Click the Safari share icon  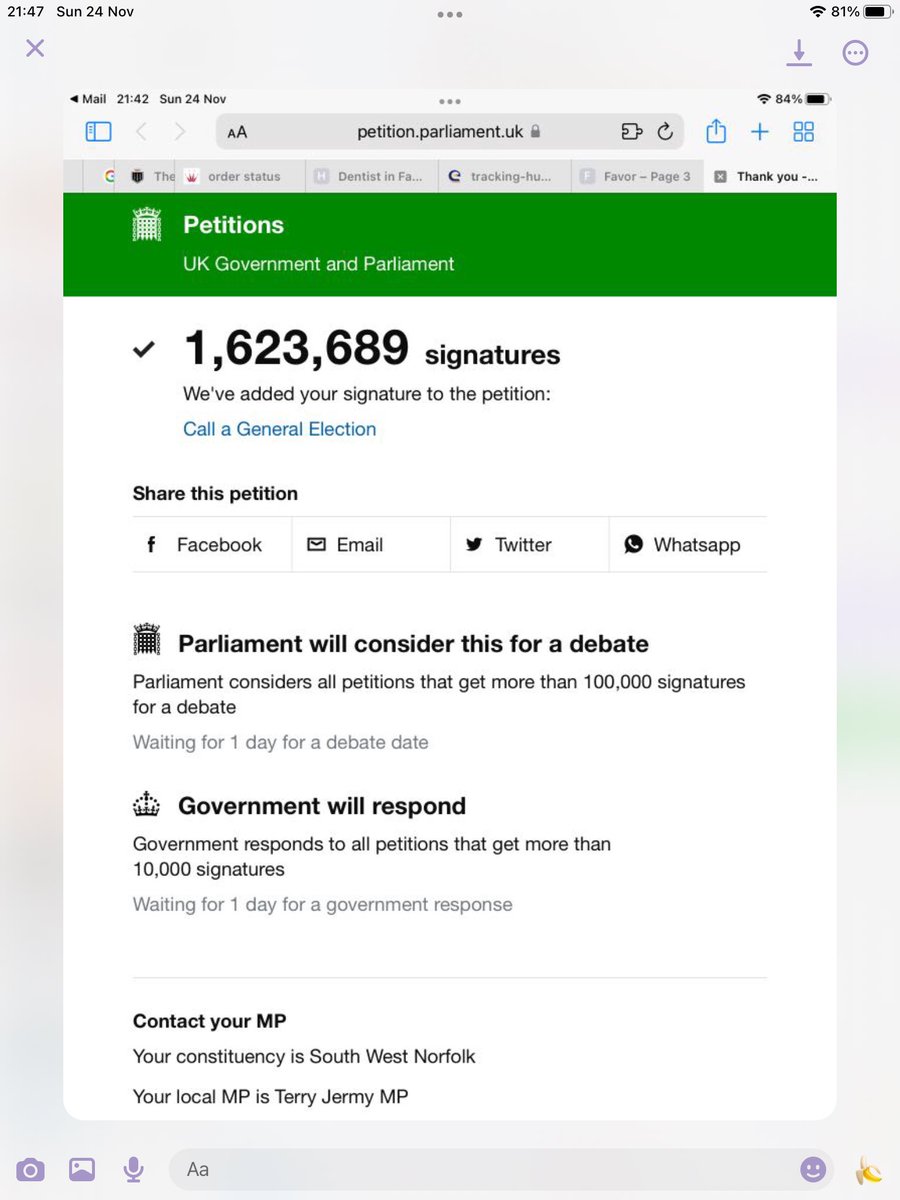pos(715,131)
